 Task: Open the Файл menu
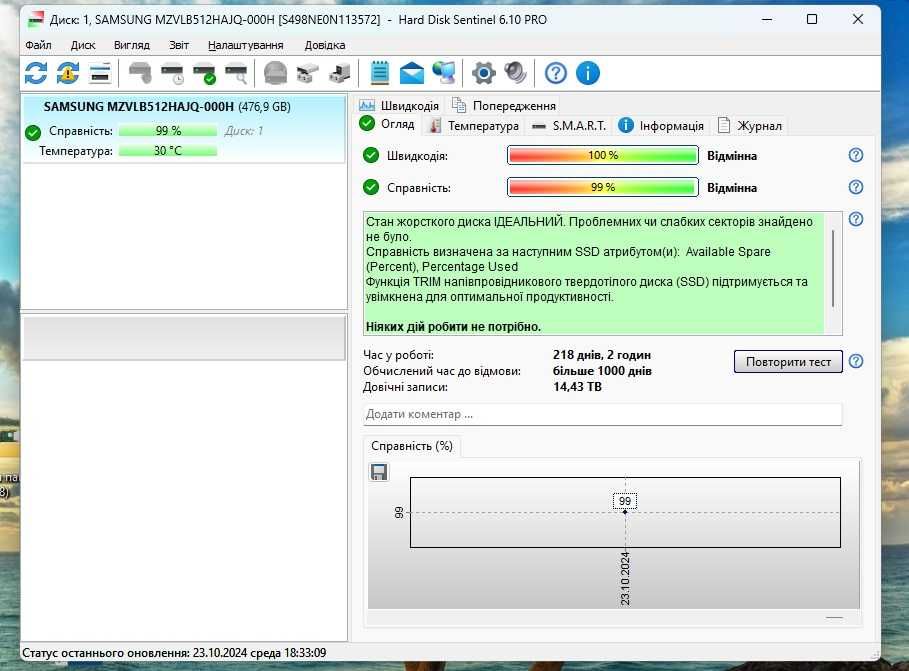[38, 45]
